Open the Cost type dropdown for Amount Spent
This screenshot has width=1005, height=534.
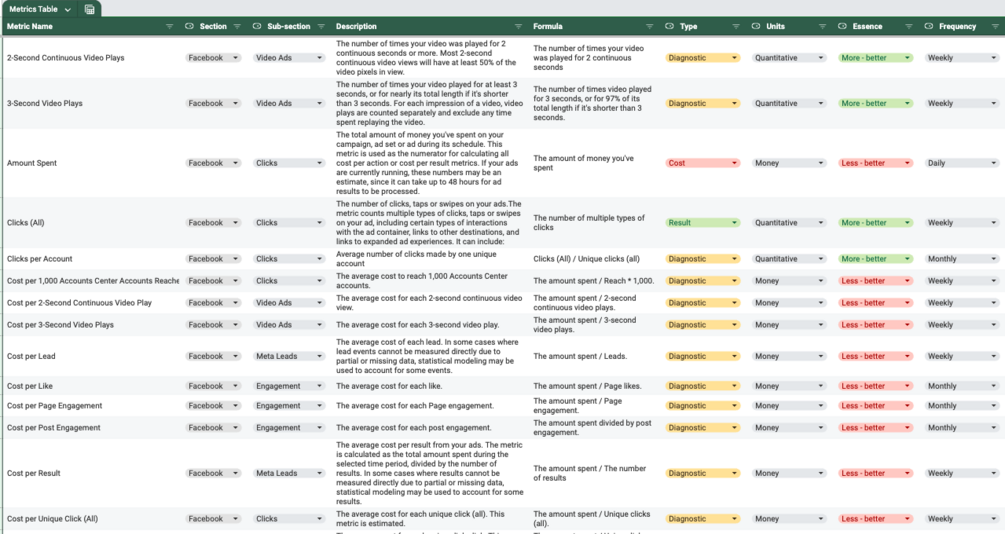(x=702, y=163)
